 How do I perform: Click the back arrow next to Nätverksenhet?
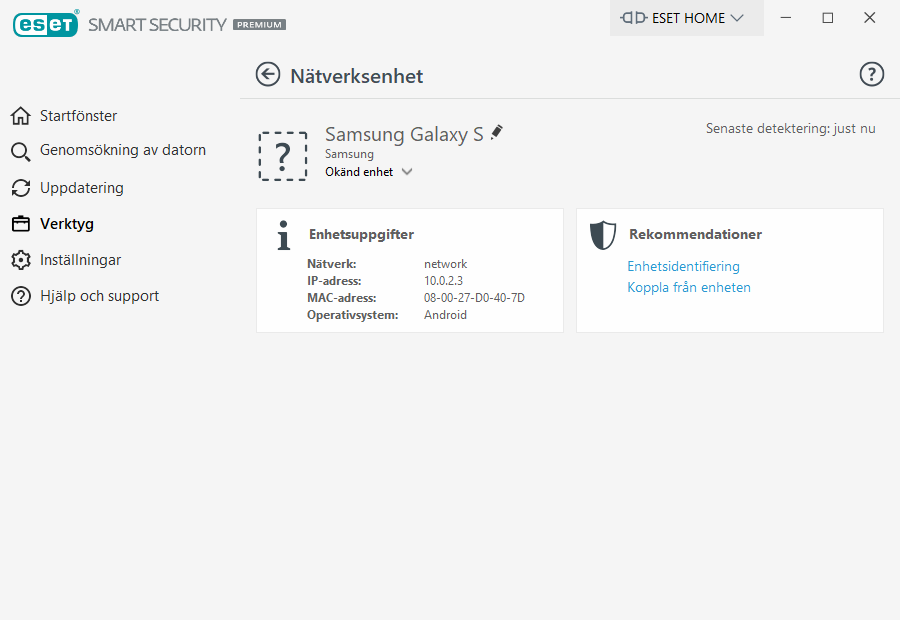tap(268, 75)
